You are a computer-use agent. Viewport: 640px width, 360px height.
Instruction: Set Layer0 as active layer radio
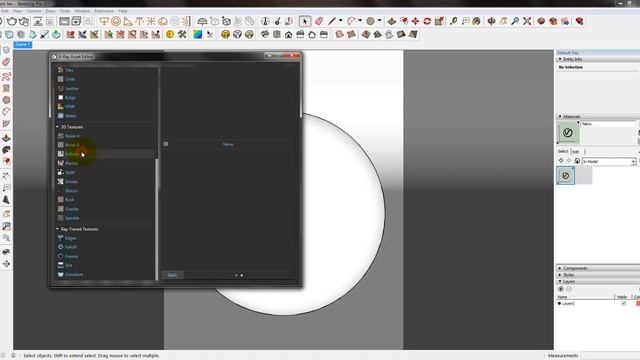(559, 303)
